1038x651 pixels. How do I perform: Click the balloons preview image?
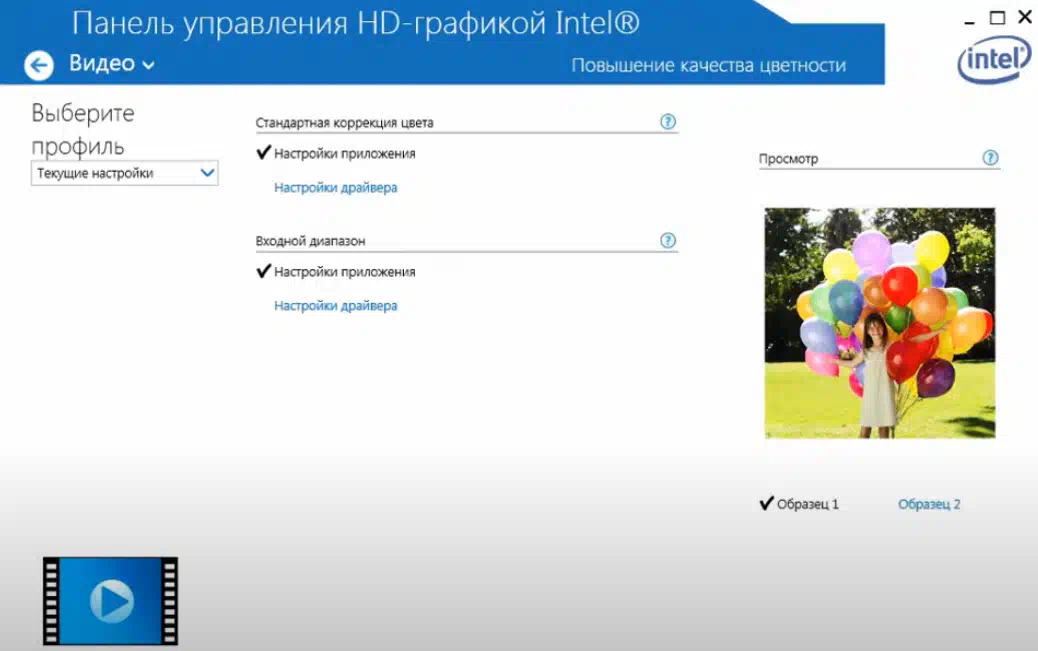point(879,322)
